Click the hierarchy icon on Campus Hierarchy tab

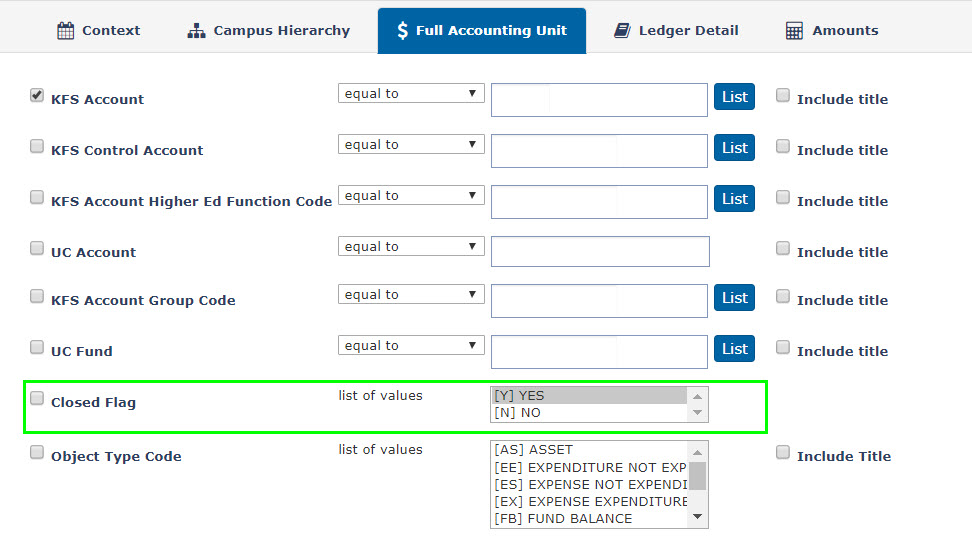[x=196, y=30]
